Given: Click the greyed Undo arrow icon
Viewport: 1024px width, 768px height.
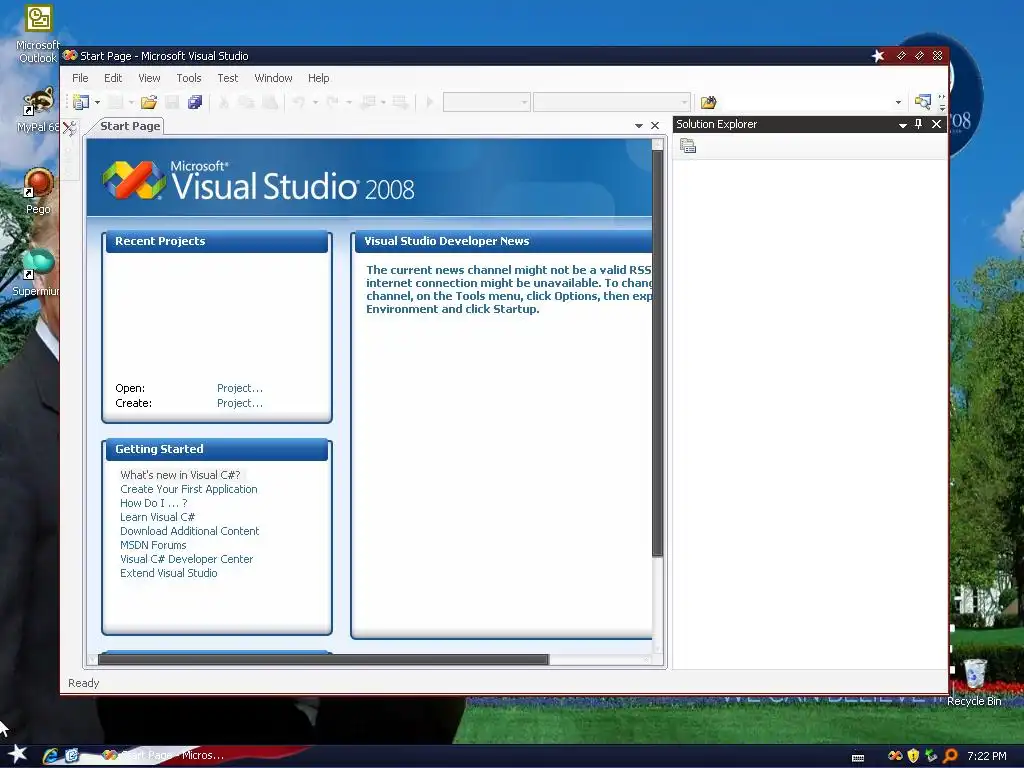Looking at the screenshot, I should coord(299,102).
